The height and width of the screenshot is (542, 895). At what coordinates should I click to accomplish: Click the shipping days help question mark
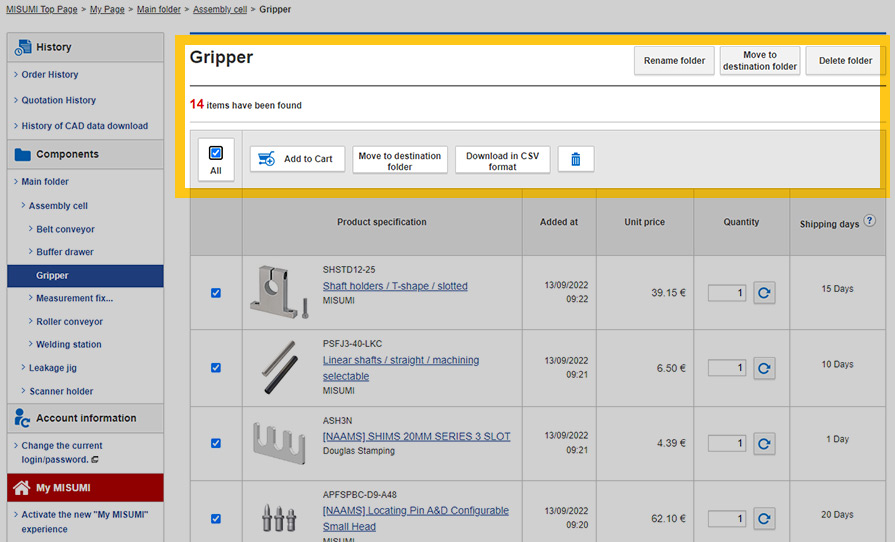869,221
